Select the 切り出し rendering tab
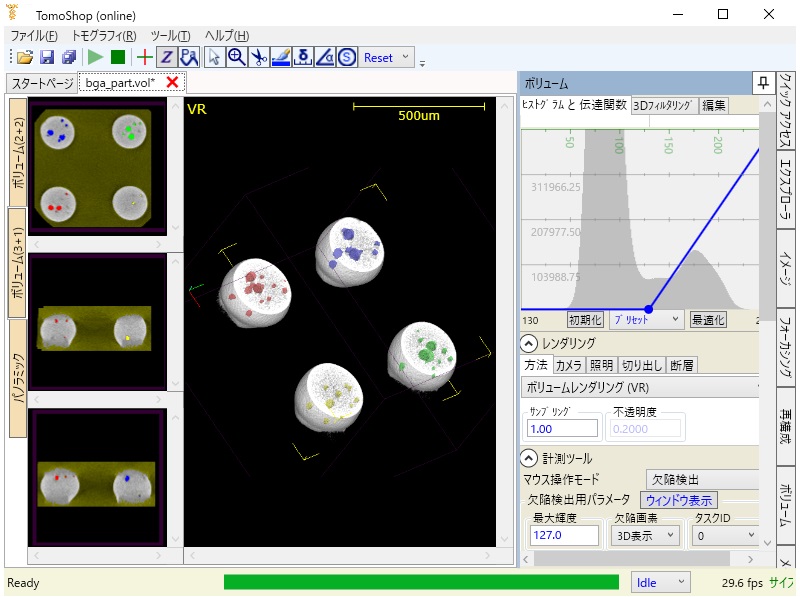Image resolution: width=800 pixels, height=597 pixels. click(x=642, y=365)
